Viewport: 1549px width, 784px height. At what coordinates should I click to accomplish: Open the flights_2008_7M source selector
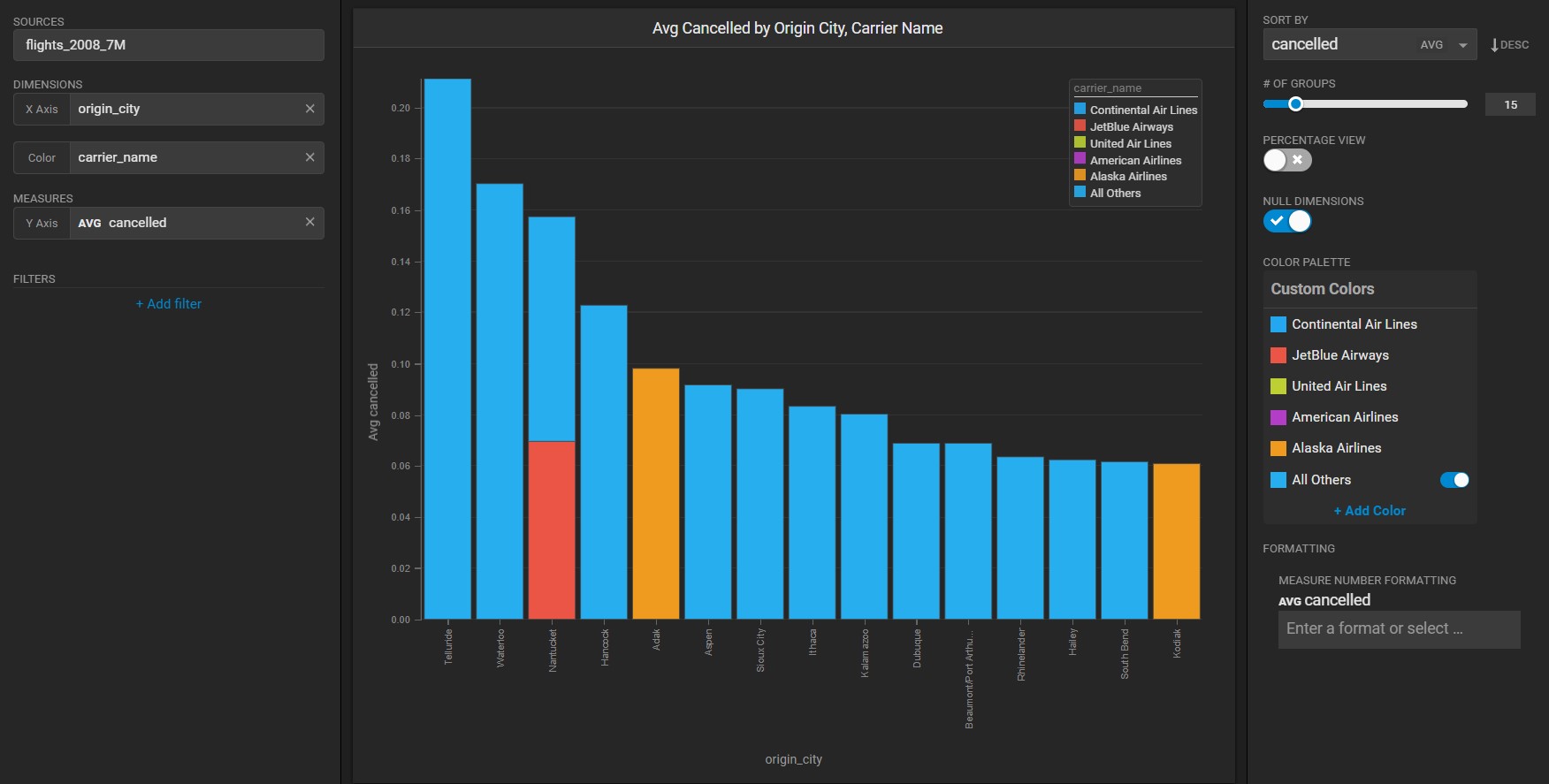tap(168, 45)
